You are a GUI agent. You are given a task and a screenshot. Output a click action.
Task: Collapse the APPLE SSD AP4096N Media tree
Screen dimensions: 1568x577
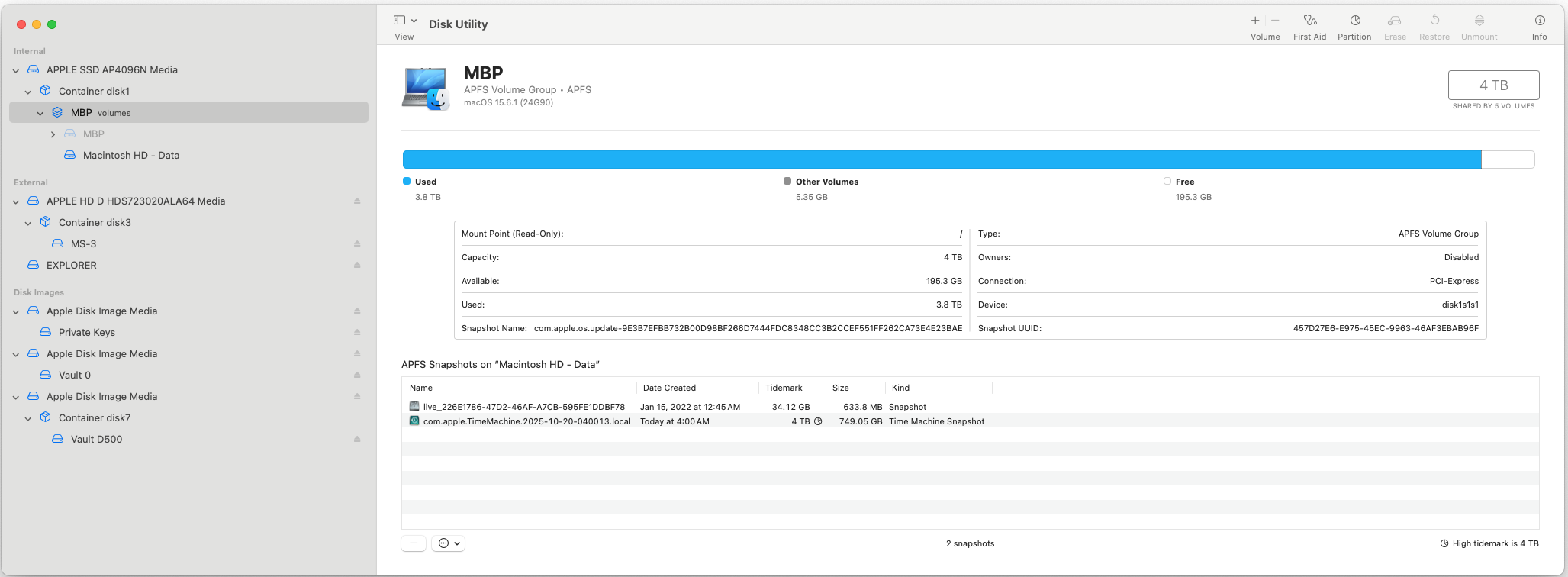click(x=16, y=70)
